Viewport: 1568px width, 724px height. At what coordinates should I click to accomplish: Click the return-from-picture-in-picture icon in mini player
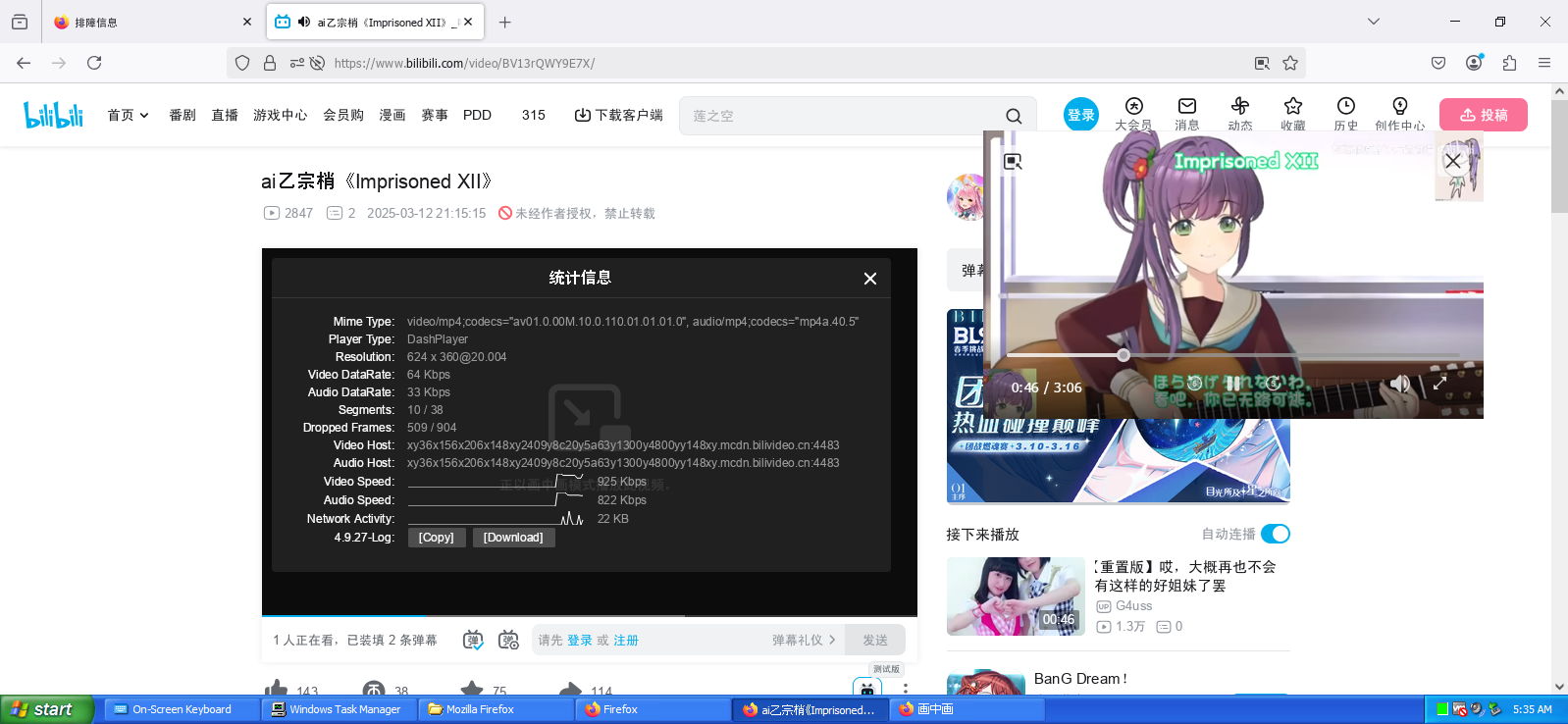point(1013,161)
